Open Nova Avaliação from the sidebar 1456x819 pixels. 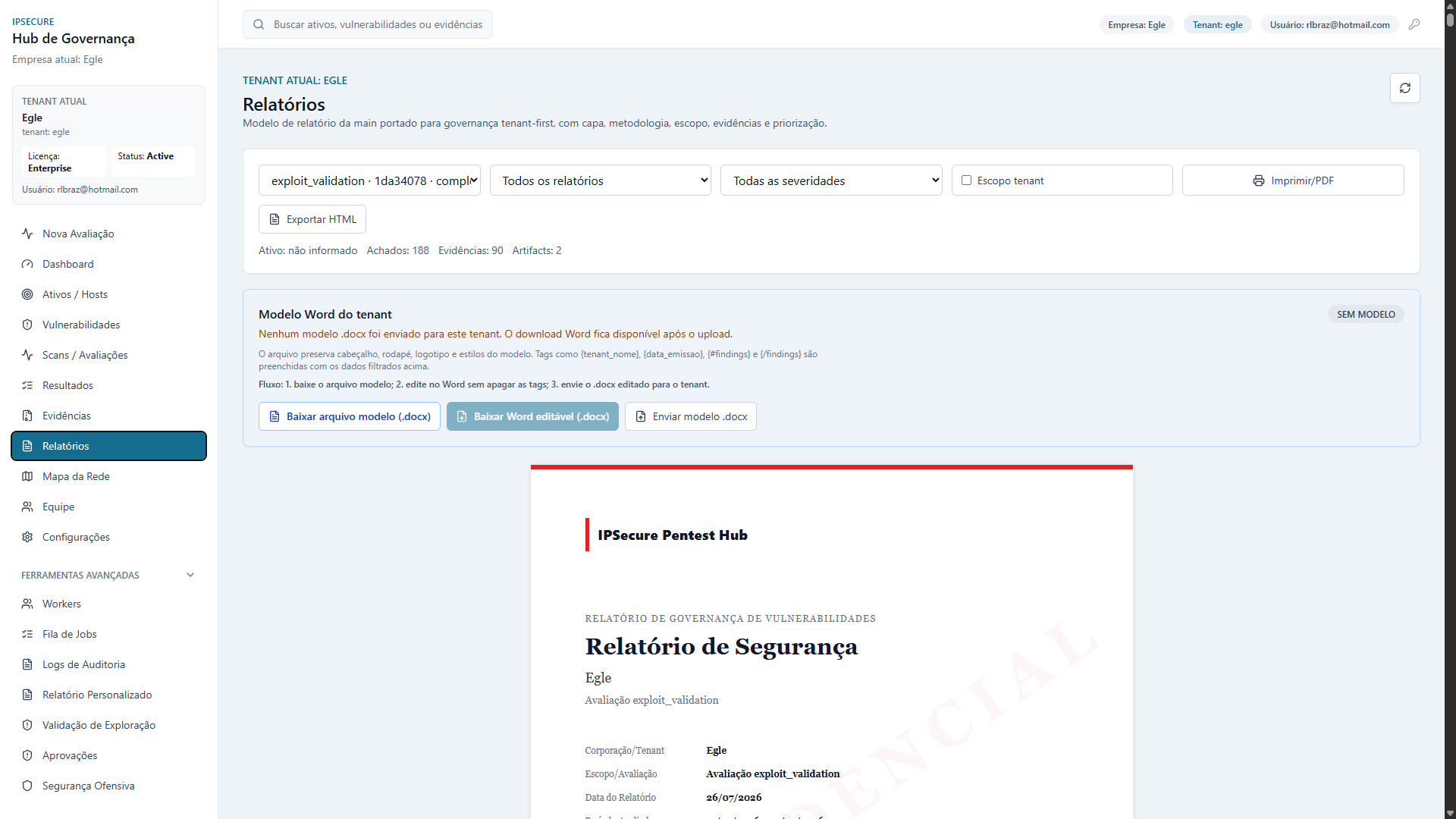coord(108,234)
